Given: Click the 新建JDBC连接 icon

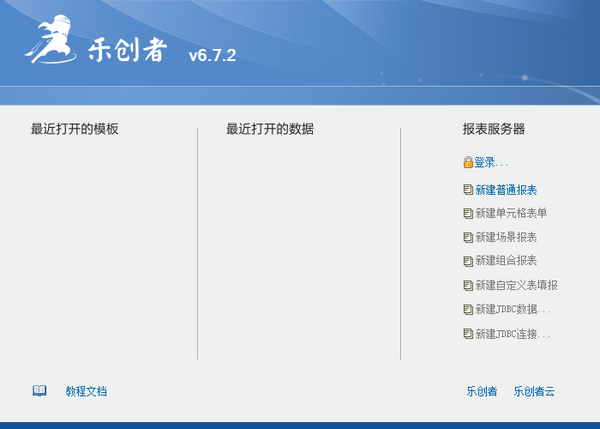Looking at the screenshot, I should [x=468, y=333].
